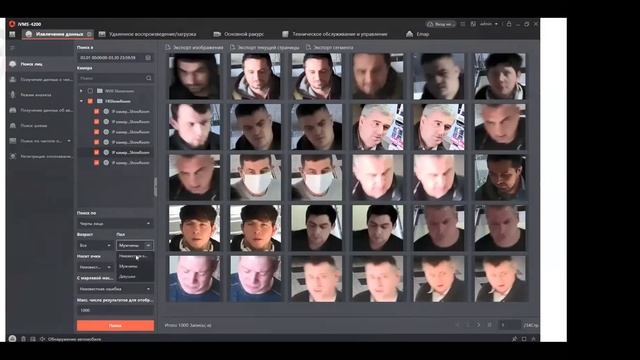Uncheck the third IP camera checkbox

96,132
